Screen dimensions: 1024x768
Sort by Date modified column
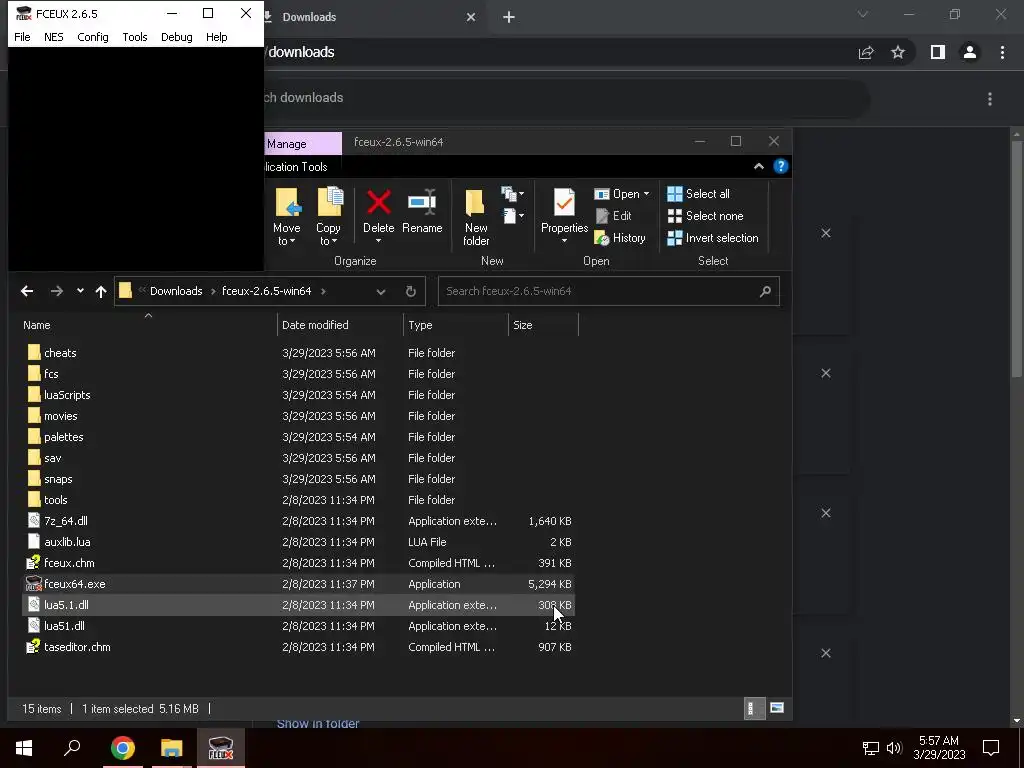click(340, 325)
